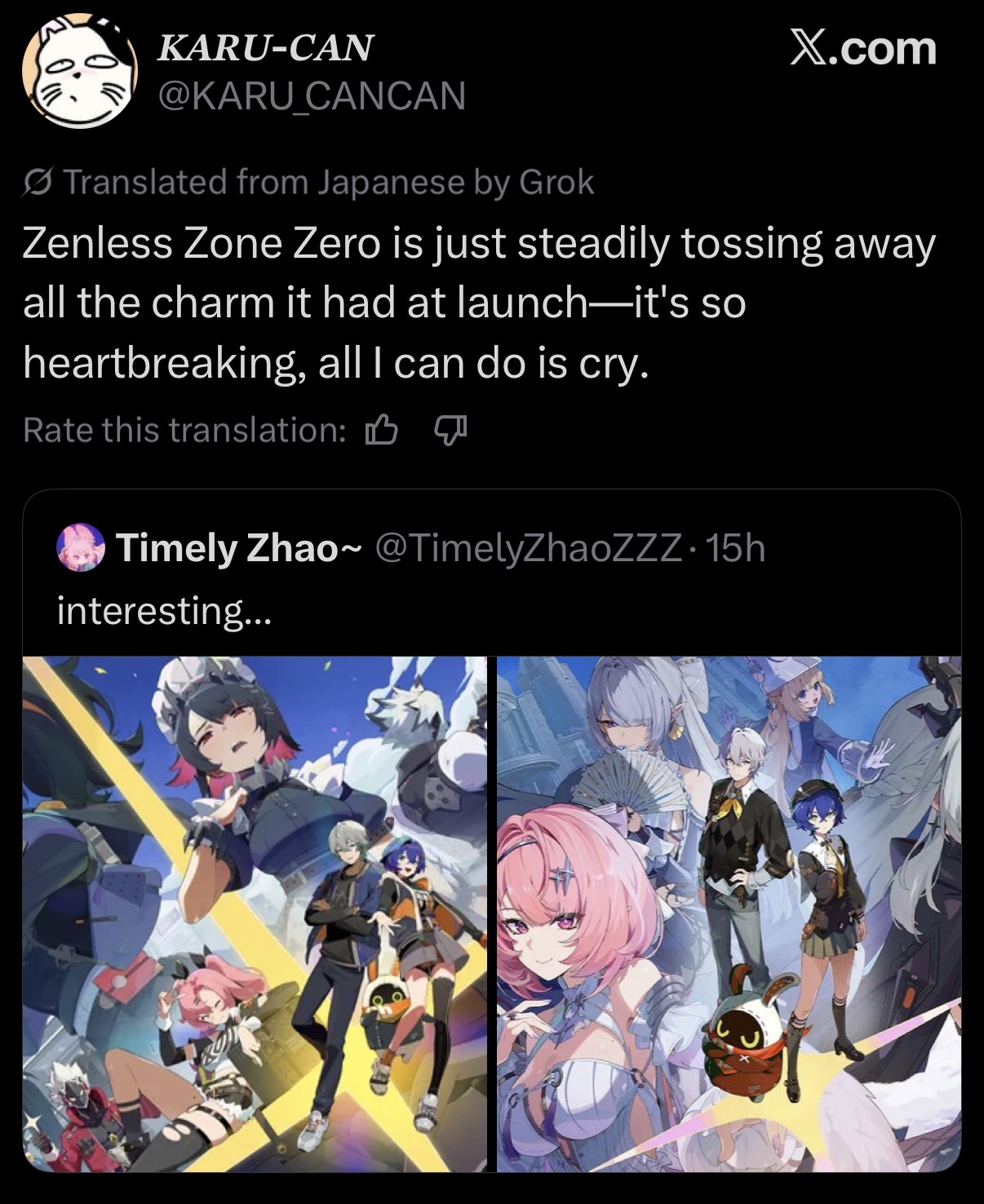Viewport: 984px width, 1204px height.
Task: Open the KARU-CAN display name
Action: coord(264,49)
